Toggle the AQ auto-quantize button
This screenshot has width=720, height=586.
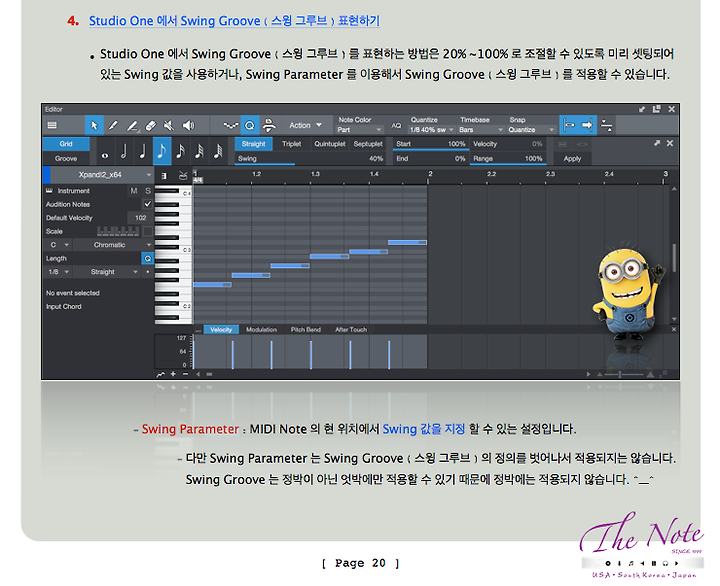(x=396, y=125)
